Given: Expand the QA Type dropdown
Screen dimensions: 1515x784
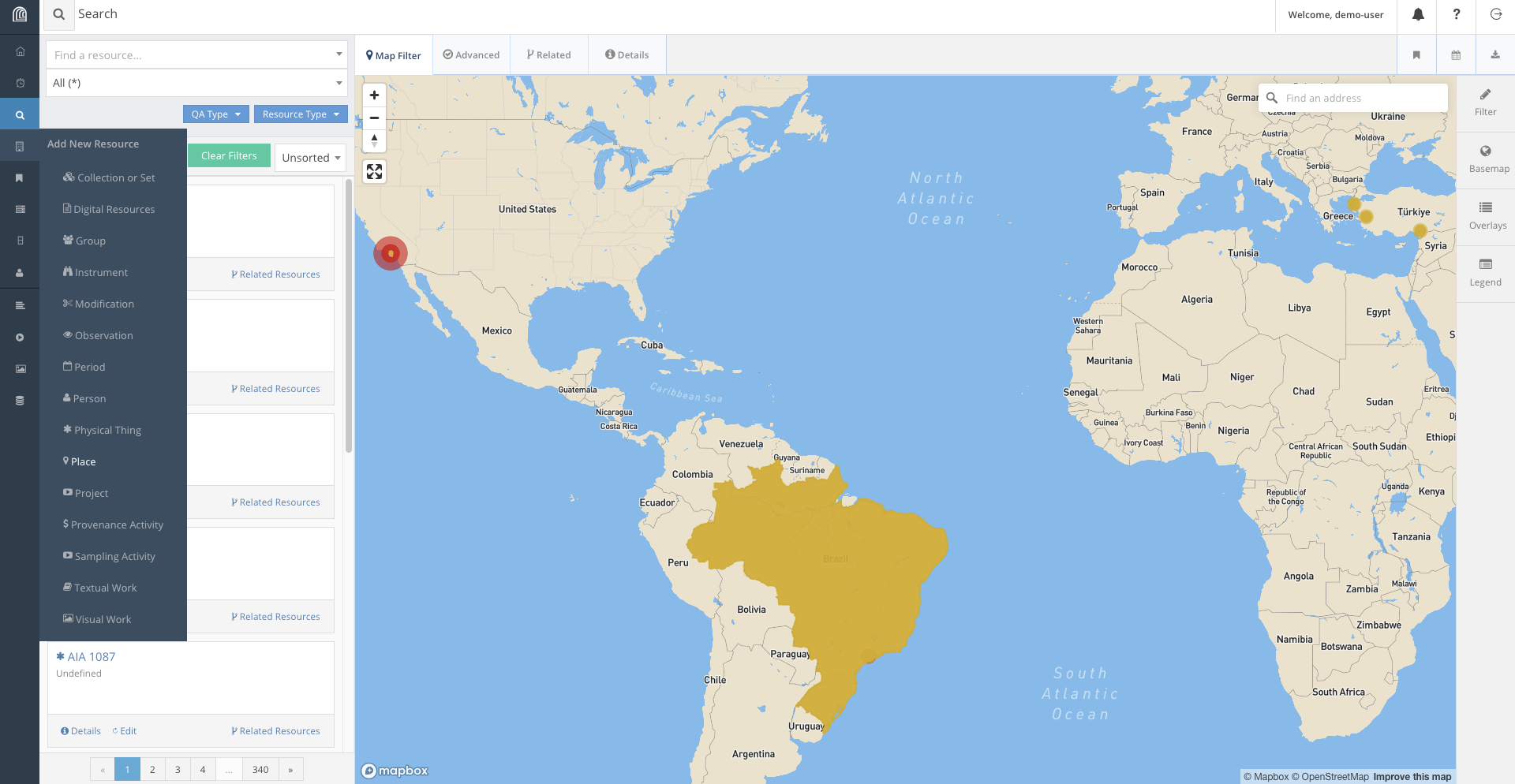Looking at the screenshot, I should pyautogui.click(x=215, y=114).
